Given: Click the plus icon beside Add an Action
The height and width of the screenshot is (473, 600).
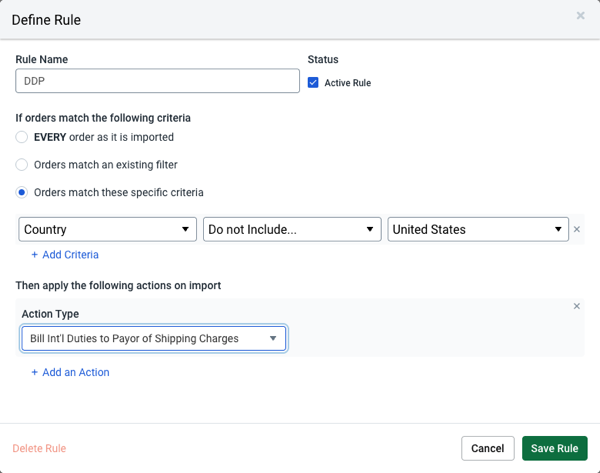Looking at the screenshot, I should 35,372.
